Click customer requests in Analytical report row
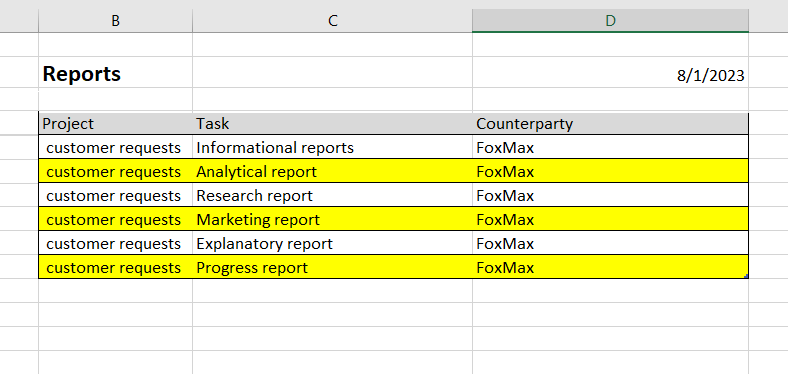The height and width of the screenshot is (374, 788). click(x=116, y=171)
